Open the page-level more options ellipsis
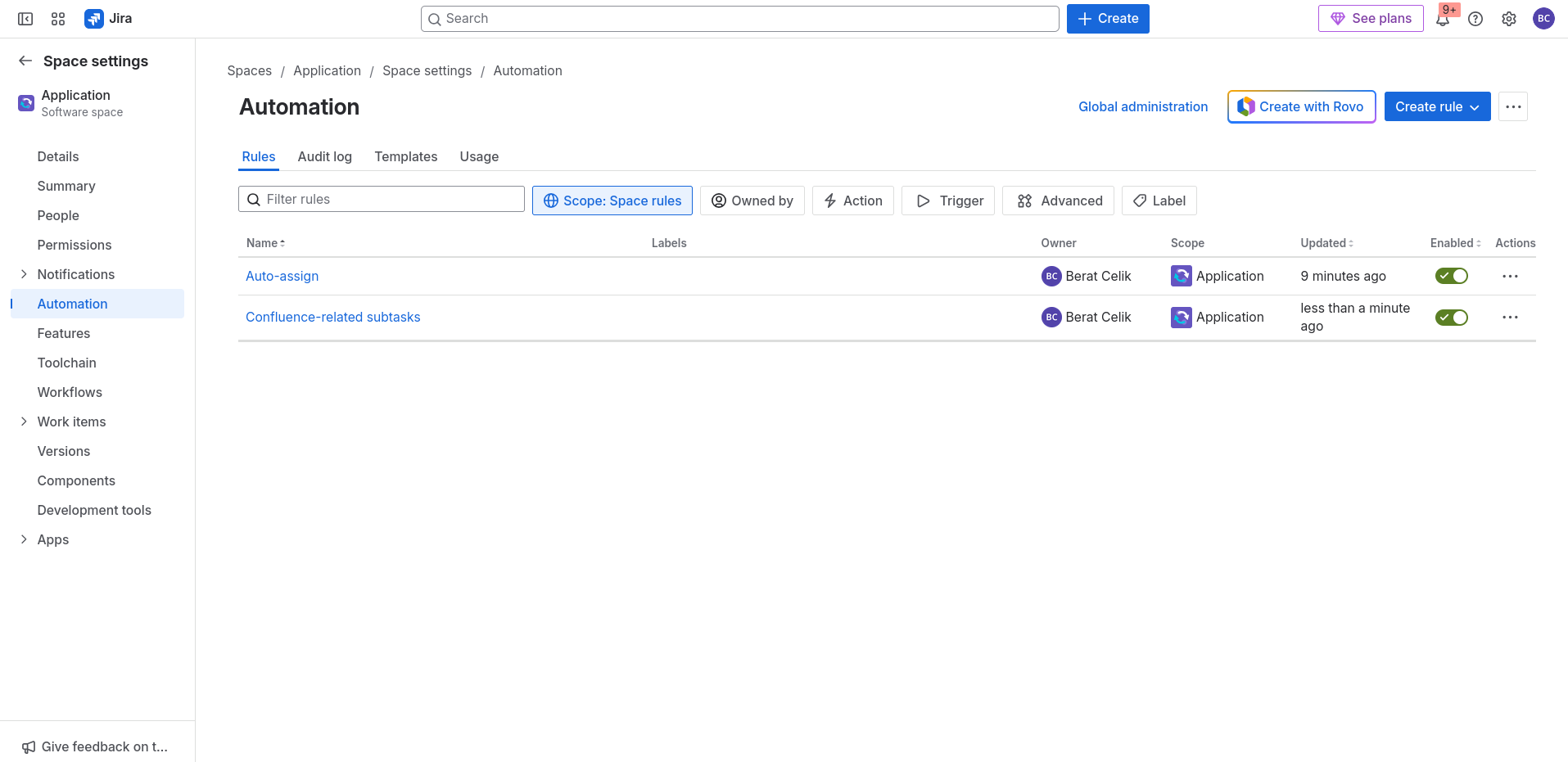 pos(1512,107)
